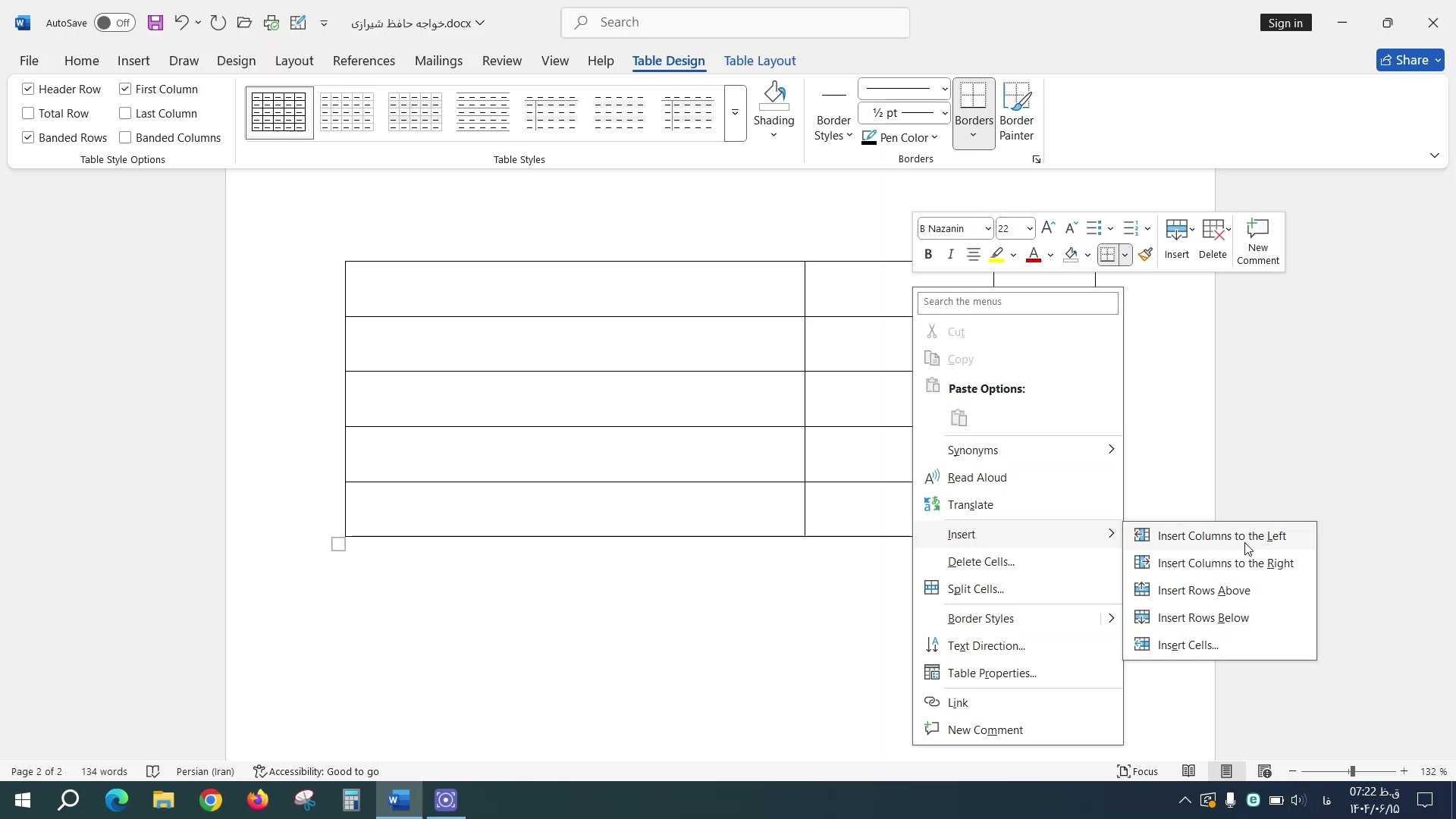Open the B Nazanin font name dropdown
The image size is (1456, 819).
[x=987, y=229]
